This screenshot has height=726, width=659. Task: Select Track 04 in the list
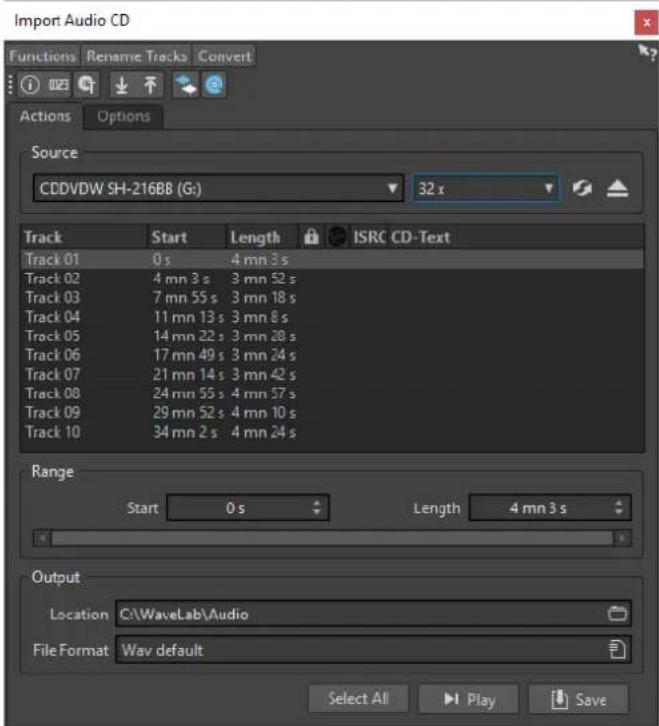tap(332, 317)
